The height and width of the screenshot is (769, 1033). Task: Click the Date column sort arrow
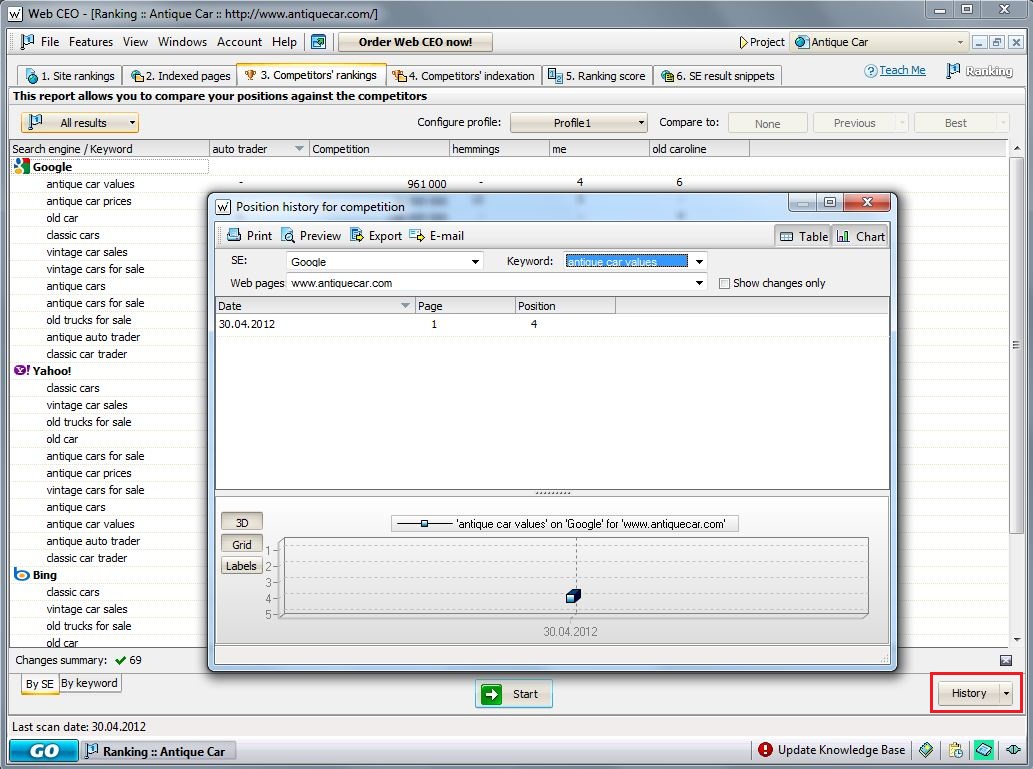tap(405, 306)
